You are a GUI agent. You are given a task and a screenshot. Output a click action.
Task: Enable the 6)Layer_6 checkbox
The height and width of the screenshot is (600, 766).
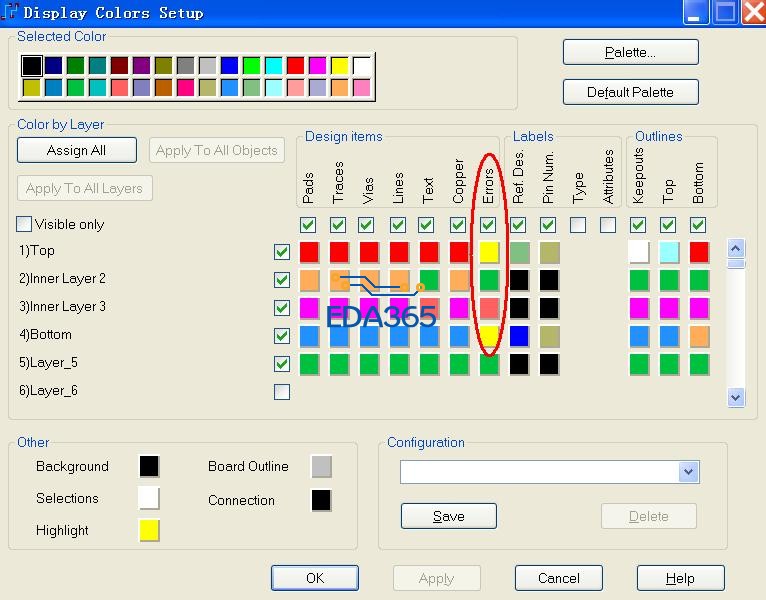(x=282, y=392)
